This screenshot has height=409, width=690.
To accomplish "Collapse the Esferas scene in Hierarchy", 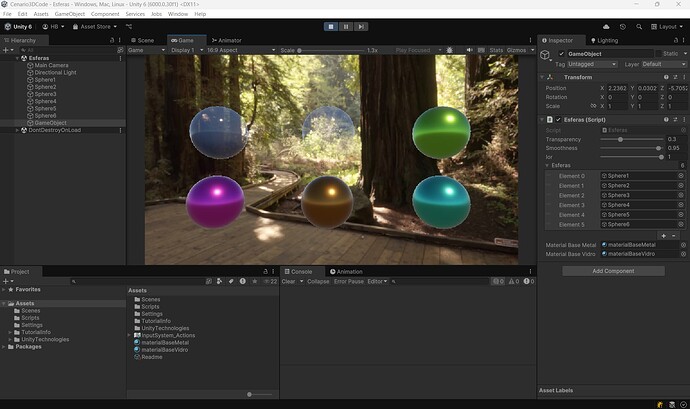I will tap(17, 58).
